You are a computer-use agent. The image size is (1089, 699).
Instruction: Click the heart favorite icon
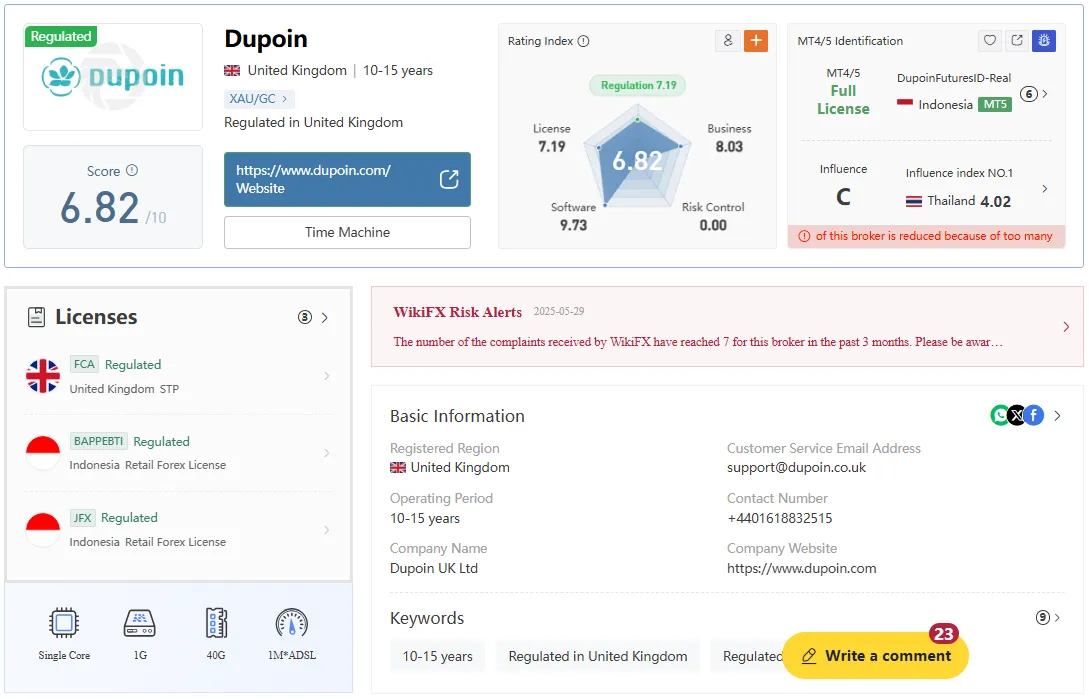(x=990, y=41)
